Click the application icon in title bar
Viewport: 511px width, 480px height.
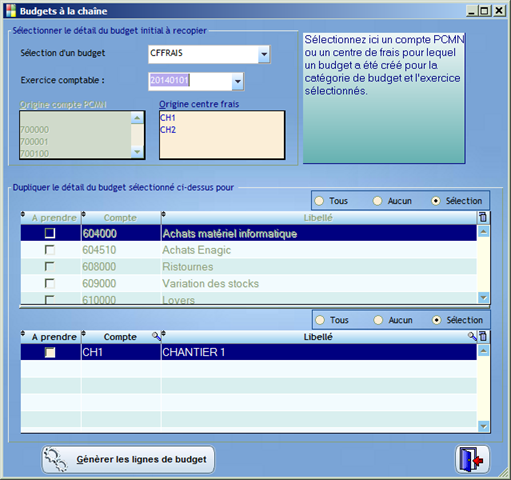[11, 11]
